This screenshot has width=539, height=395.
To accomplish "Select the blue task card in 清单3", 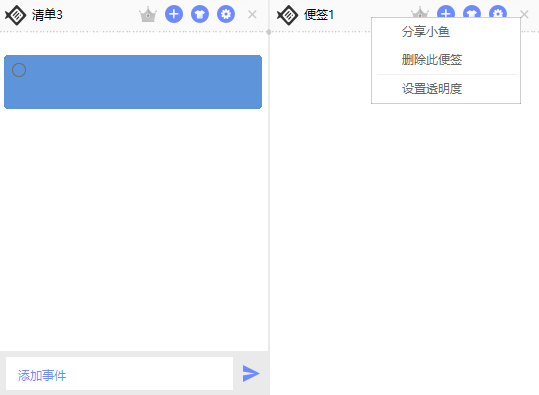I will (x=133, y=82).
